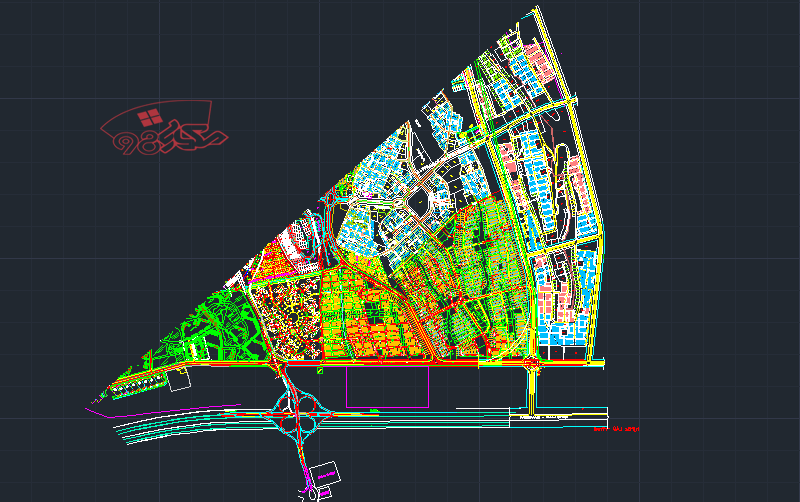The height and width of the screenshot is (502, 800).
Task: Select the circular plaza pattern in the map
Action: click(x=293, y=318)
